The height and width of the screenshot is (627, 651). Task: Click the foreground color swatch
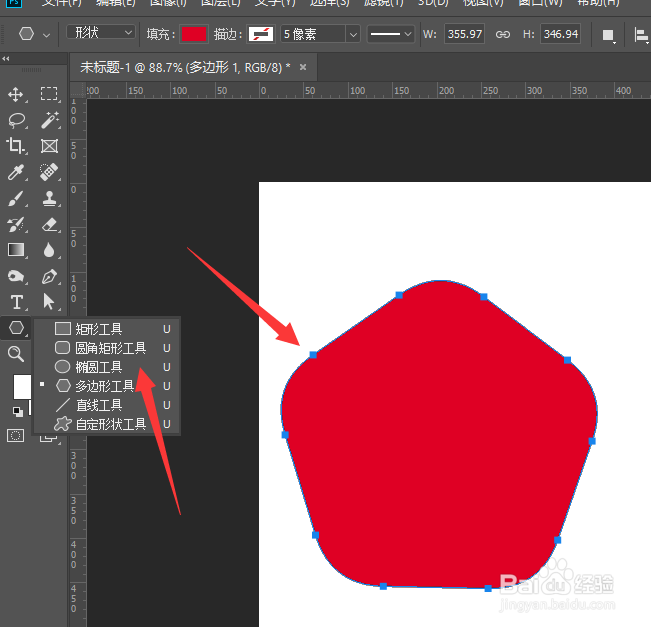click(x=22, y=387)
